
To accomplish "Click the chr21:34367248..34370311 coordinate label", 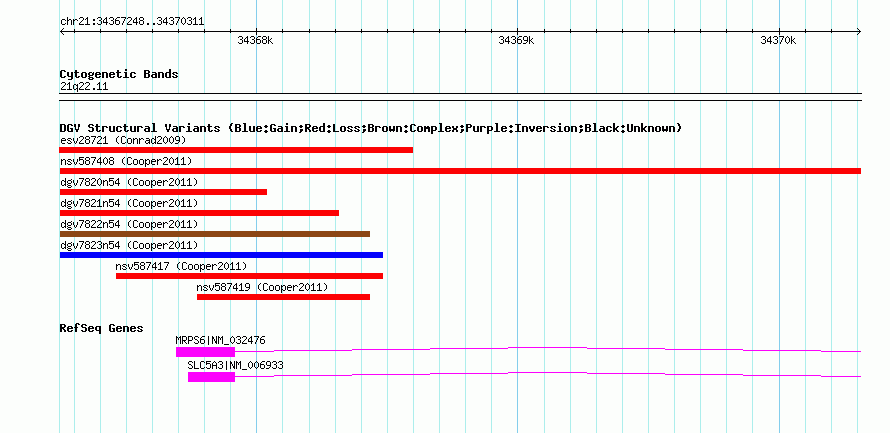I will coord(132,22).
